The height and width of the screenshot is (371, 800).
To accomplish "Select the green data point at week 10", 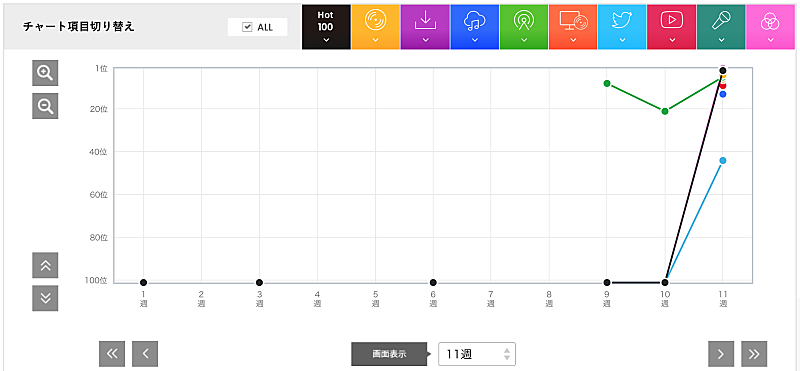I will click(x=665, y=111).
